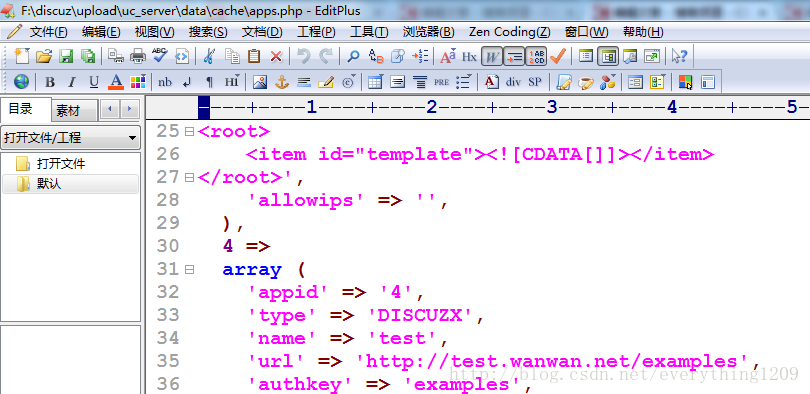Print the document with printer icon
The height and width of the screenshot is (394, 810).
[137, 56]
